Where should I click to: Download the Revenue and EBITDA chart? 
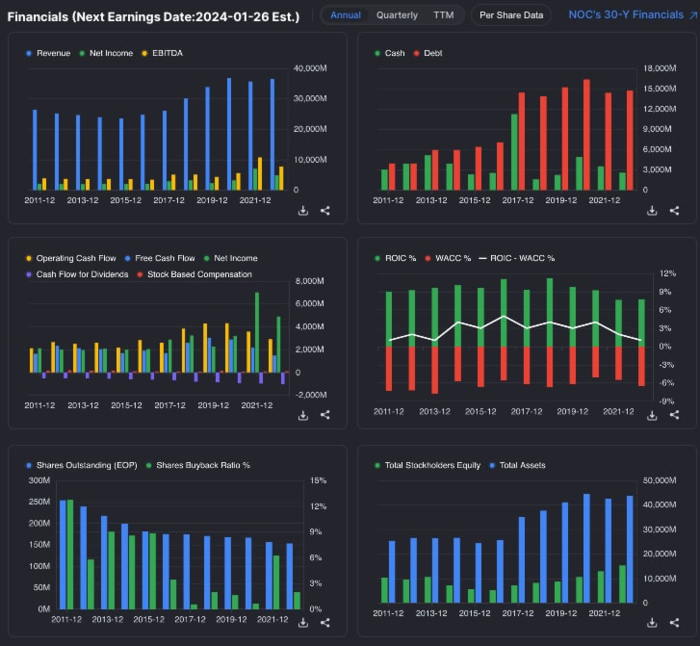pos(303,211)
